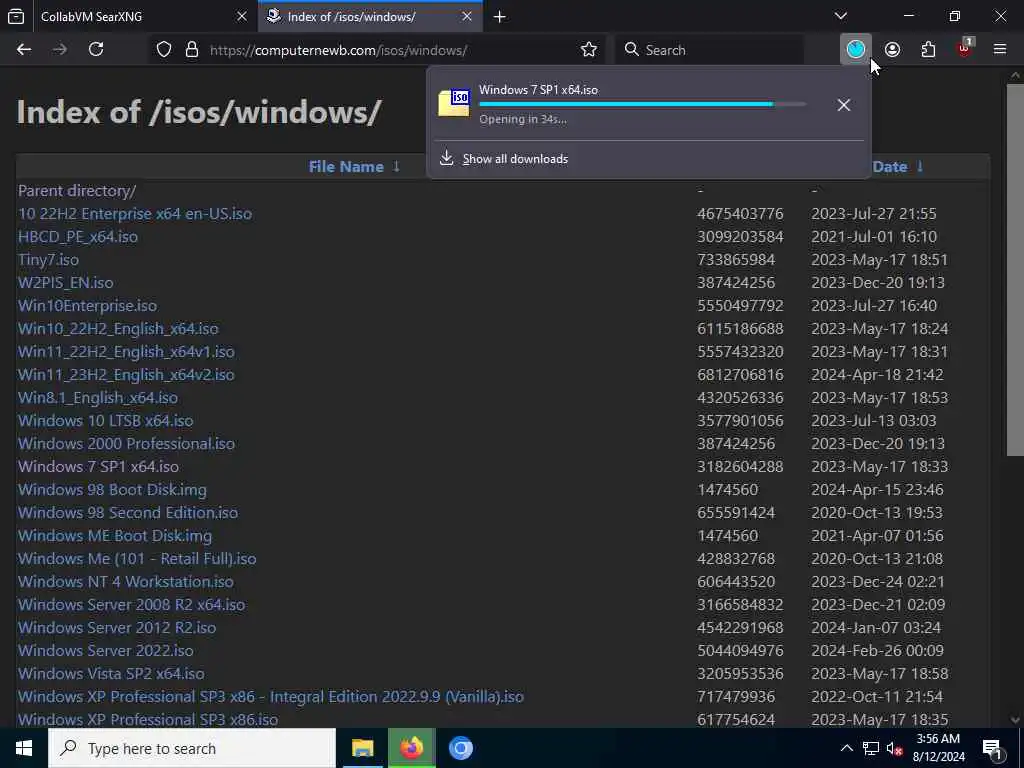The image size is (1024, 768).
Task: Download Windows 10 LTSB x64.iso
Action: tap(105, 421)
